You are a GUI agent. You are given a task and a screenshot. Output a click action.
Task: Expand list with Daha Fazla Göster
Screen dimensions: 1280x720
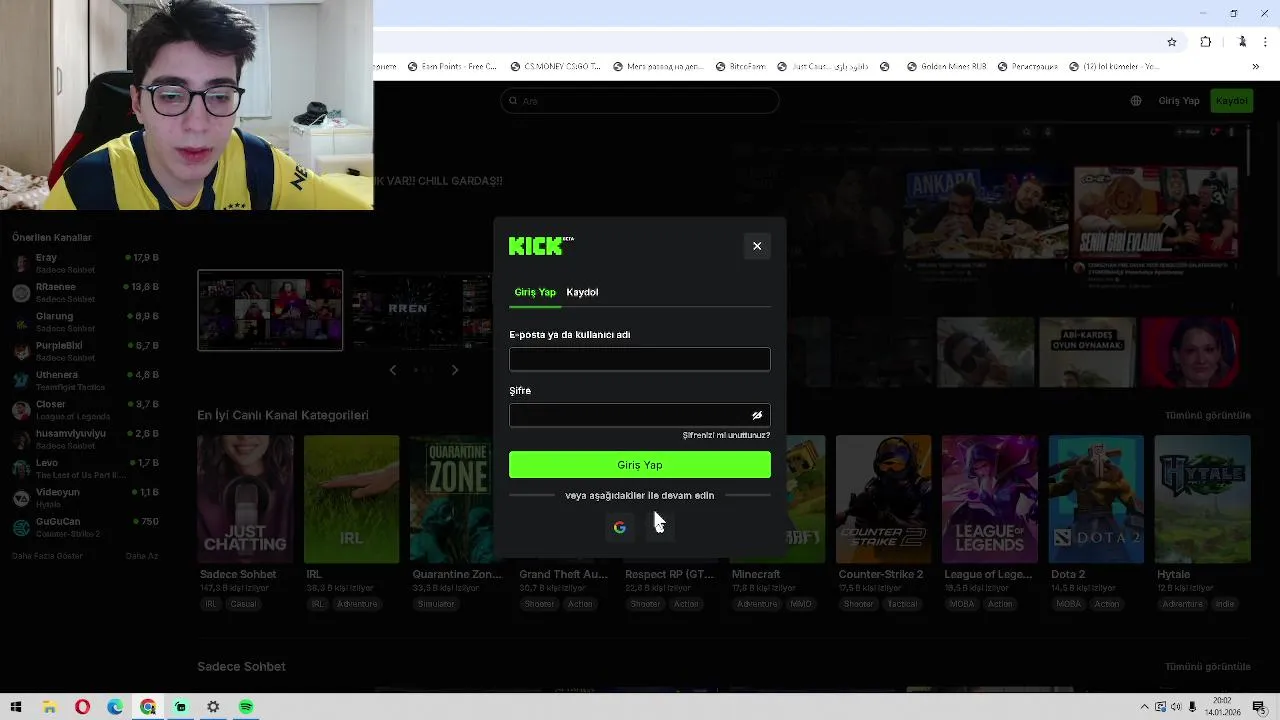coord(47,556)
